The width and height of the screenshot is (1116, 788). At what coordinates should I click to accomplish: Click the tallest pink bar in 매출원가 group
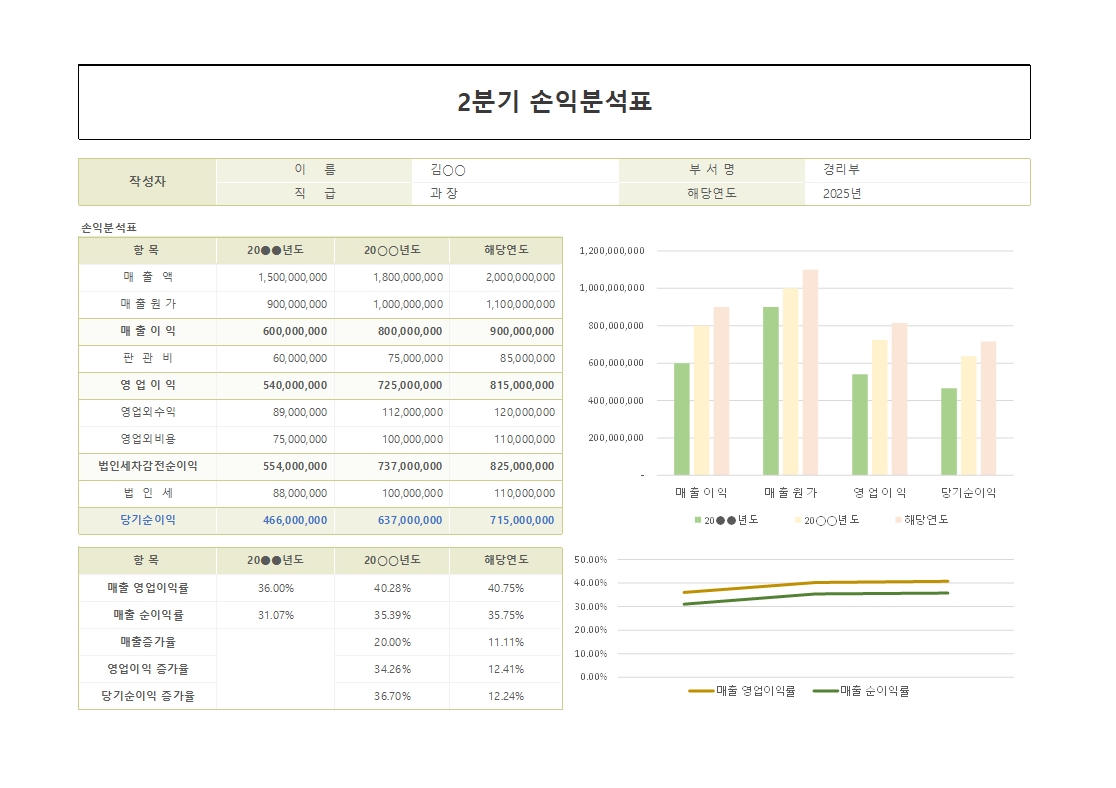[810, 372]
